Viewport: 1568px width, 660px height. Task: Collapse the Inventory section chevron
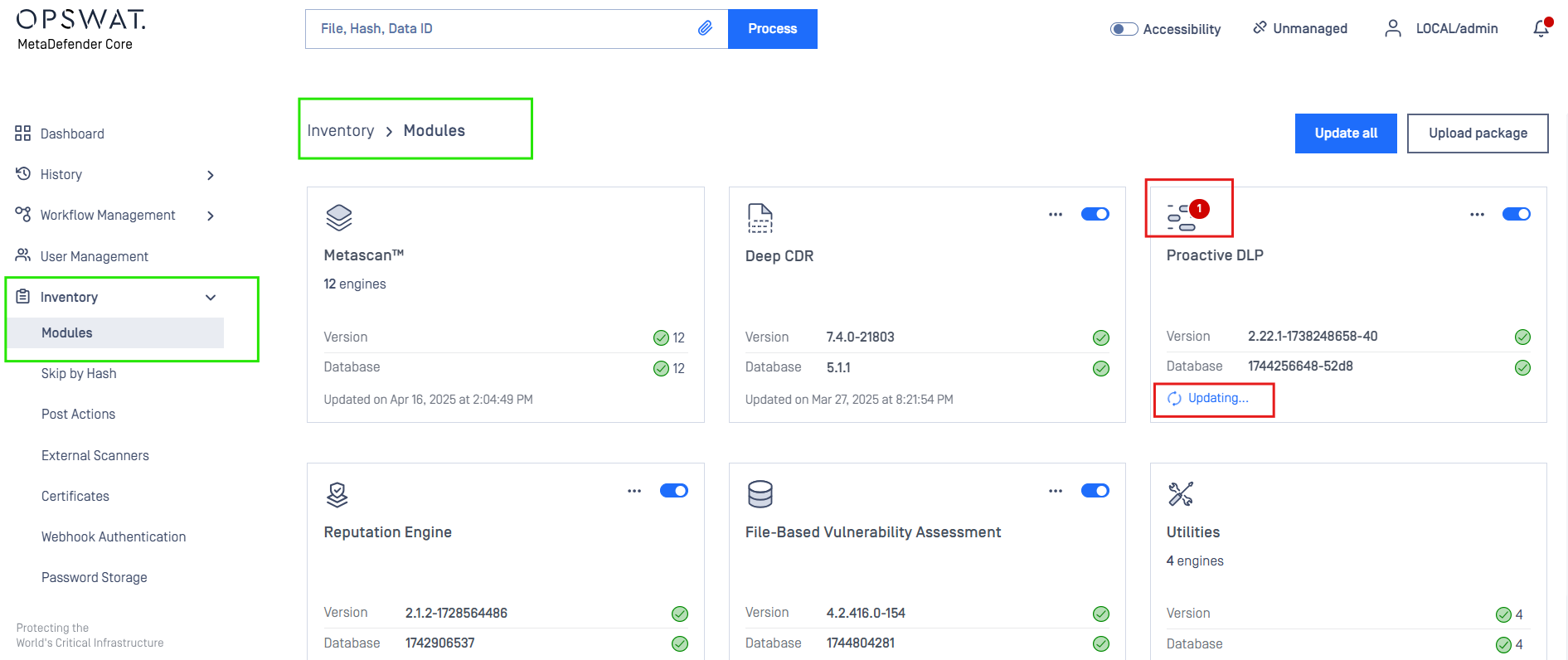211,298
